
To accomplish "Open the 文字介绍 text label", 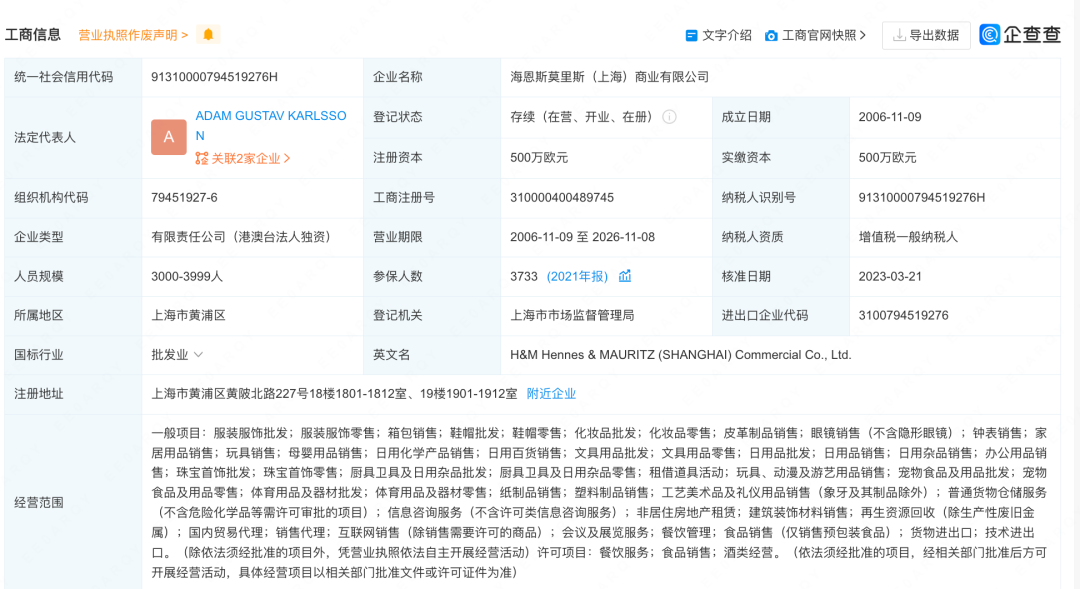I will coord(727,35).
